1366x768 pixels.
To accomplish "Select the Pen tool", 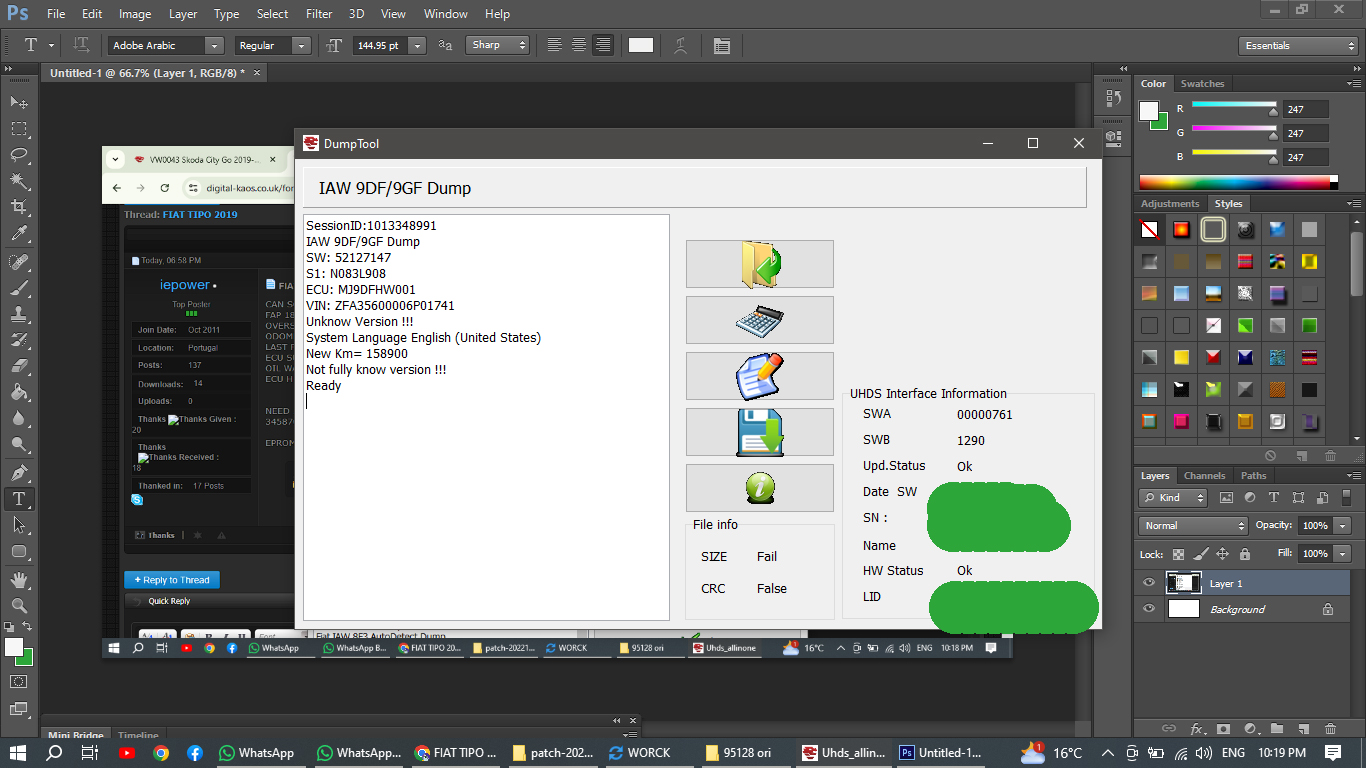I will 18,472.
